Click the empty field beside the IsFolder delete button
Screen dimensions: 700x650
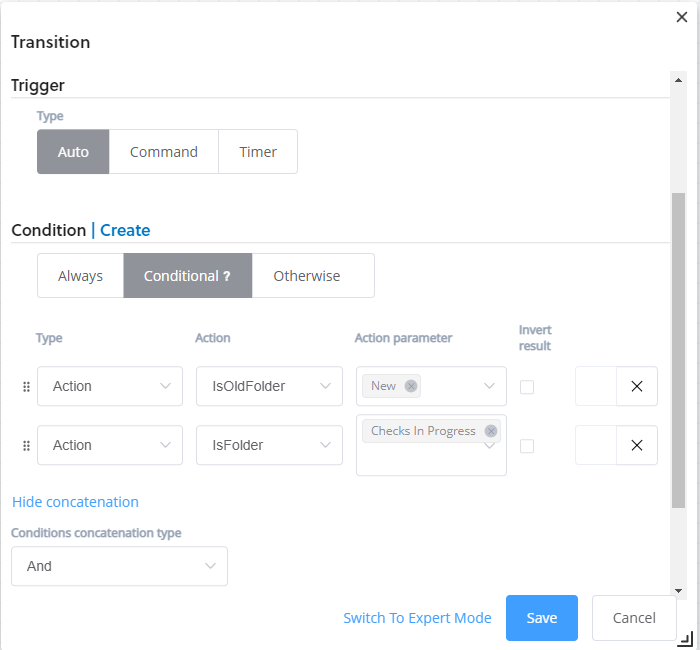(596, 445)
